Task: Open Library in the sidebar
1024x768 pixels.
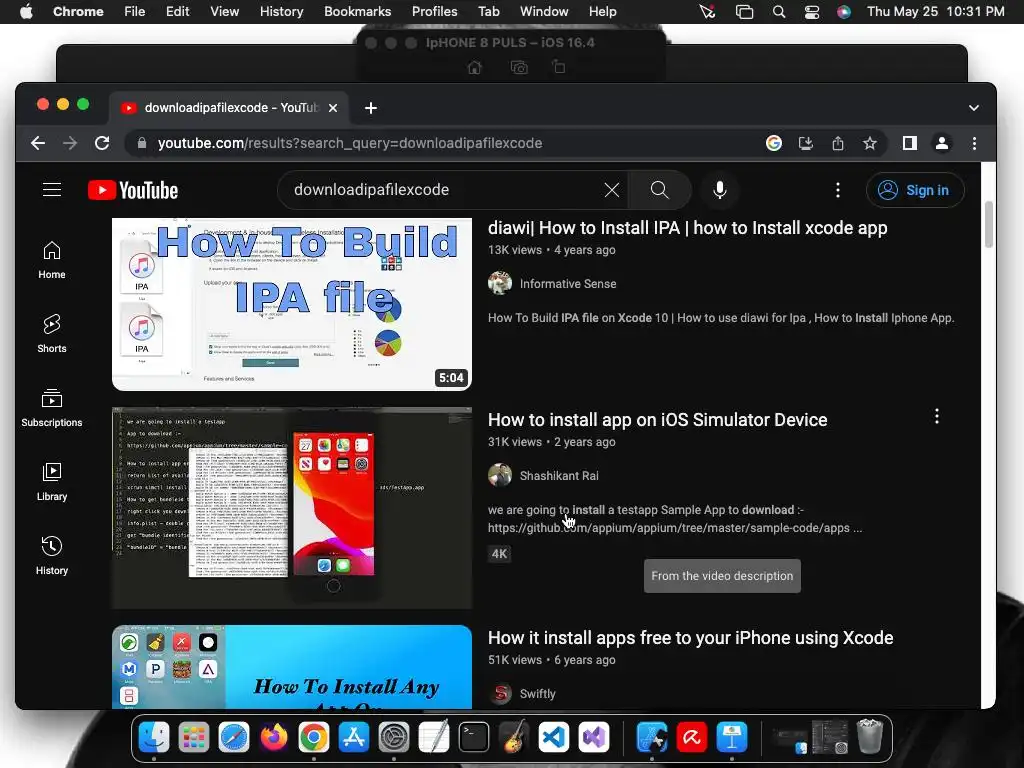Action: point(52,482)
